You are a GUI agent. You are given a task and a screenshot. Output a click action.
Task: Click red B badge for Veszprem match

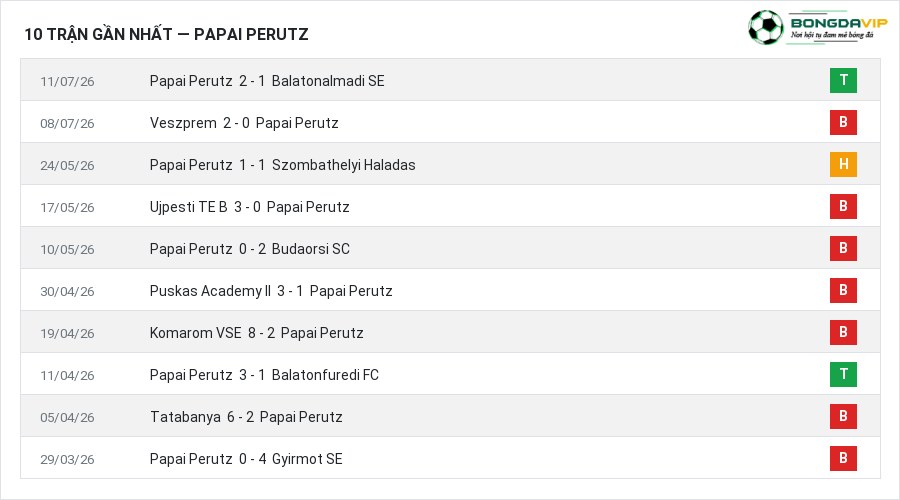(843, 122)
